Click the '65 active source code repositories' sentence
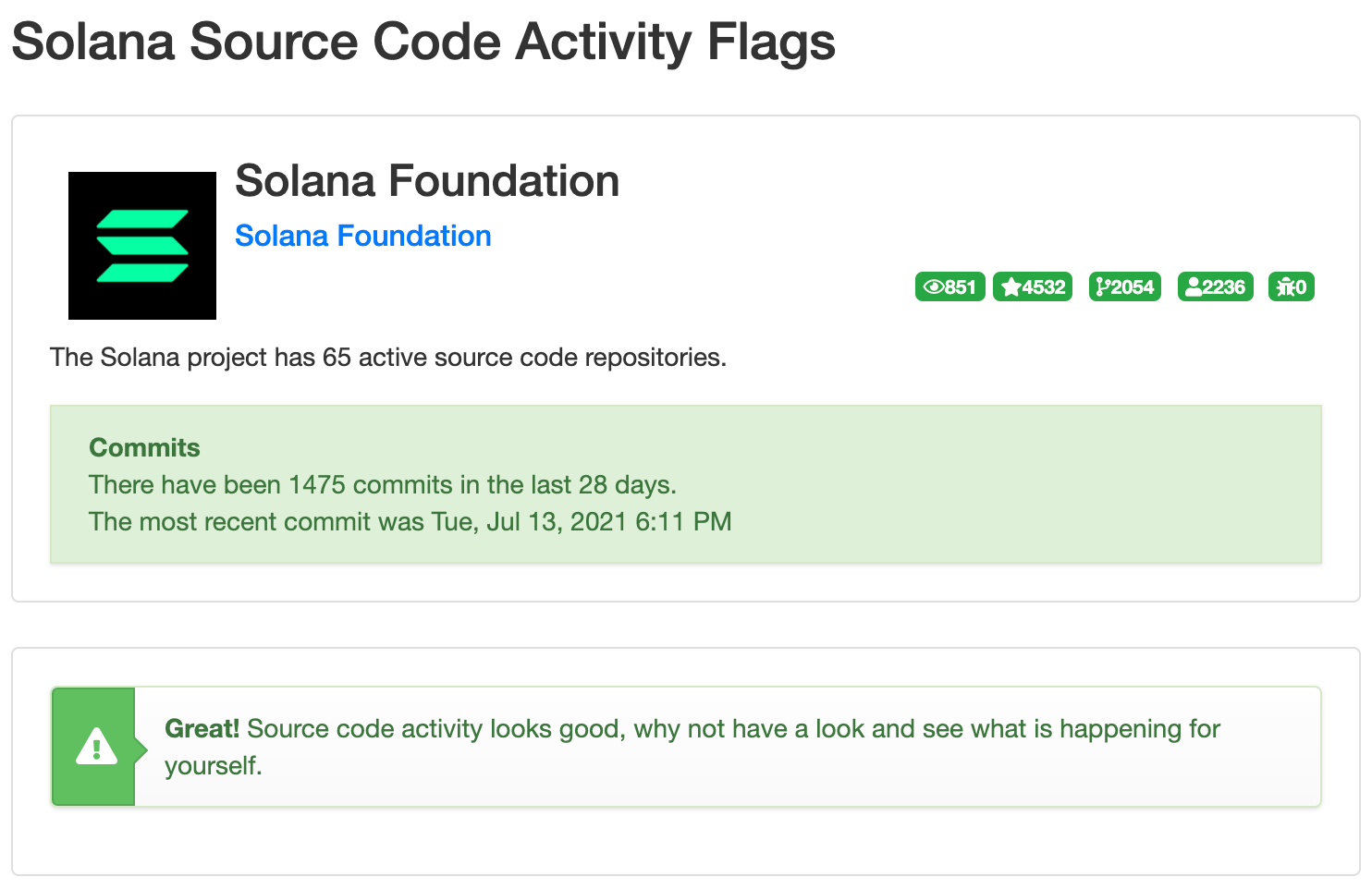1372x889 pixels. (388, 357)
